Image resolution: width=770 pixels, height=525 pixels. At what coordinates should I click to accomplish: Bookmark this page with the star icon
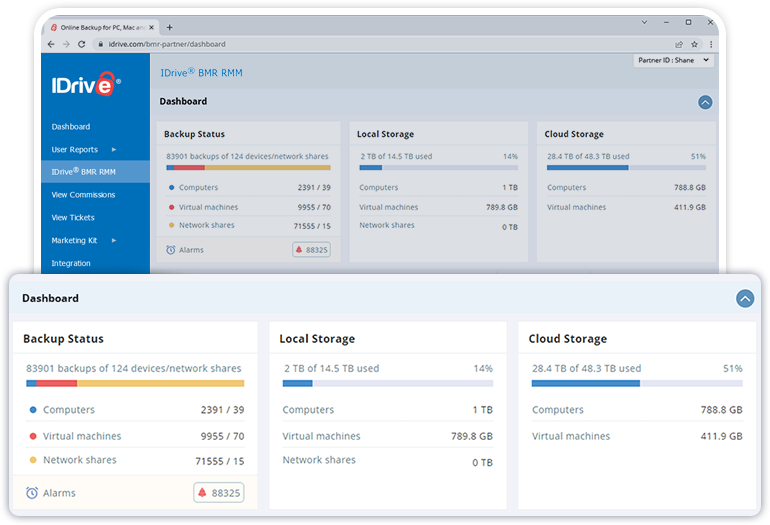pyautogui.click(x=694, y=44)
